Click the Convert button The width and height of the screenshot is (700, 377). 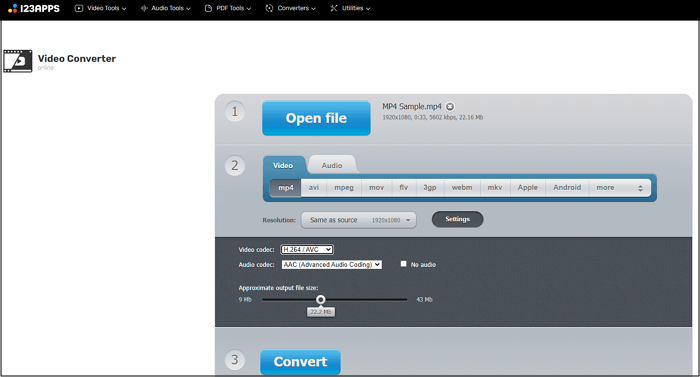click(x=300, y=361)
